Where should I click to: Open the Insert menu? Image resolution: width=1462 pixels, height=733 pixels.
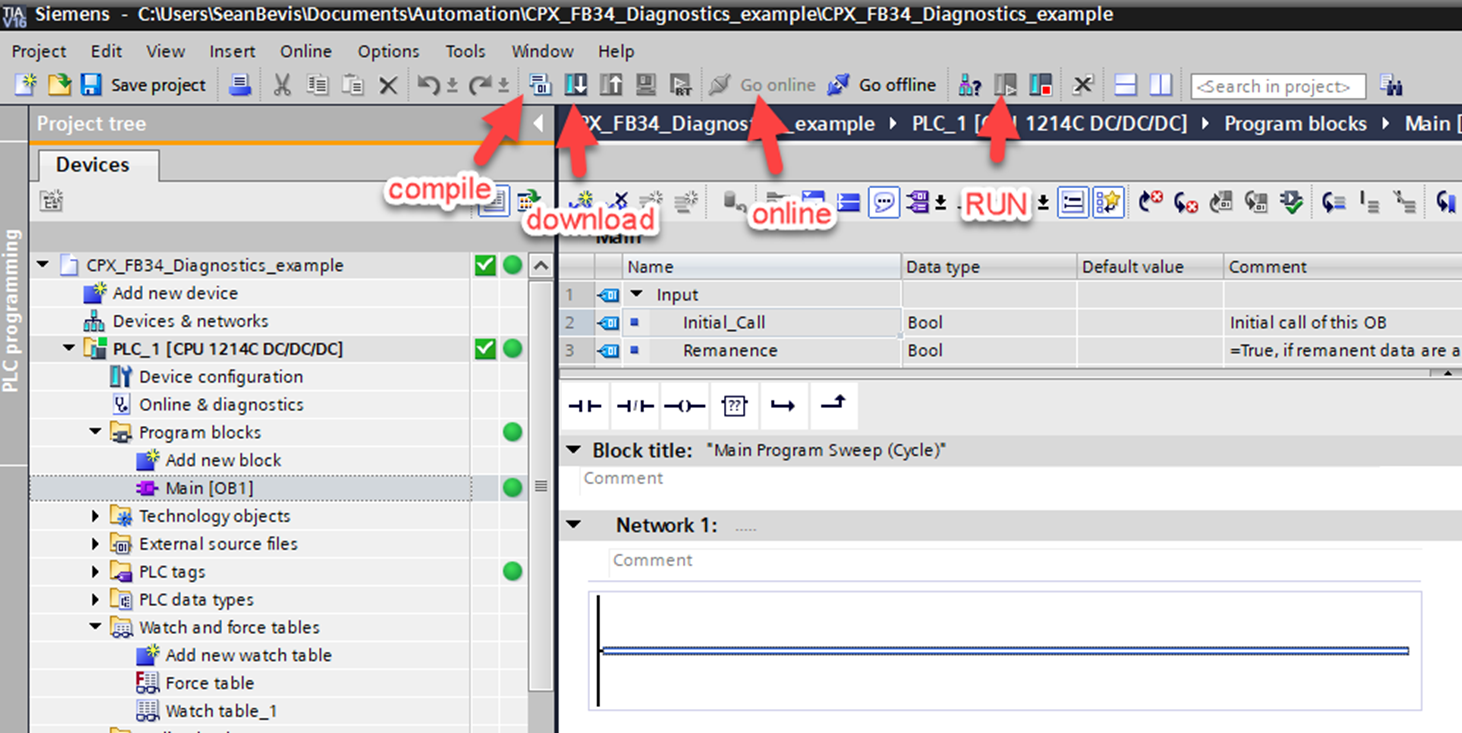click(232, 51)
